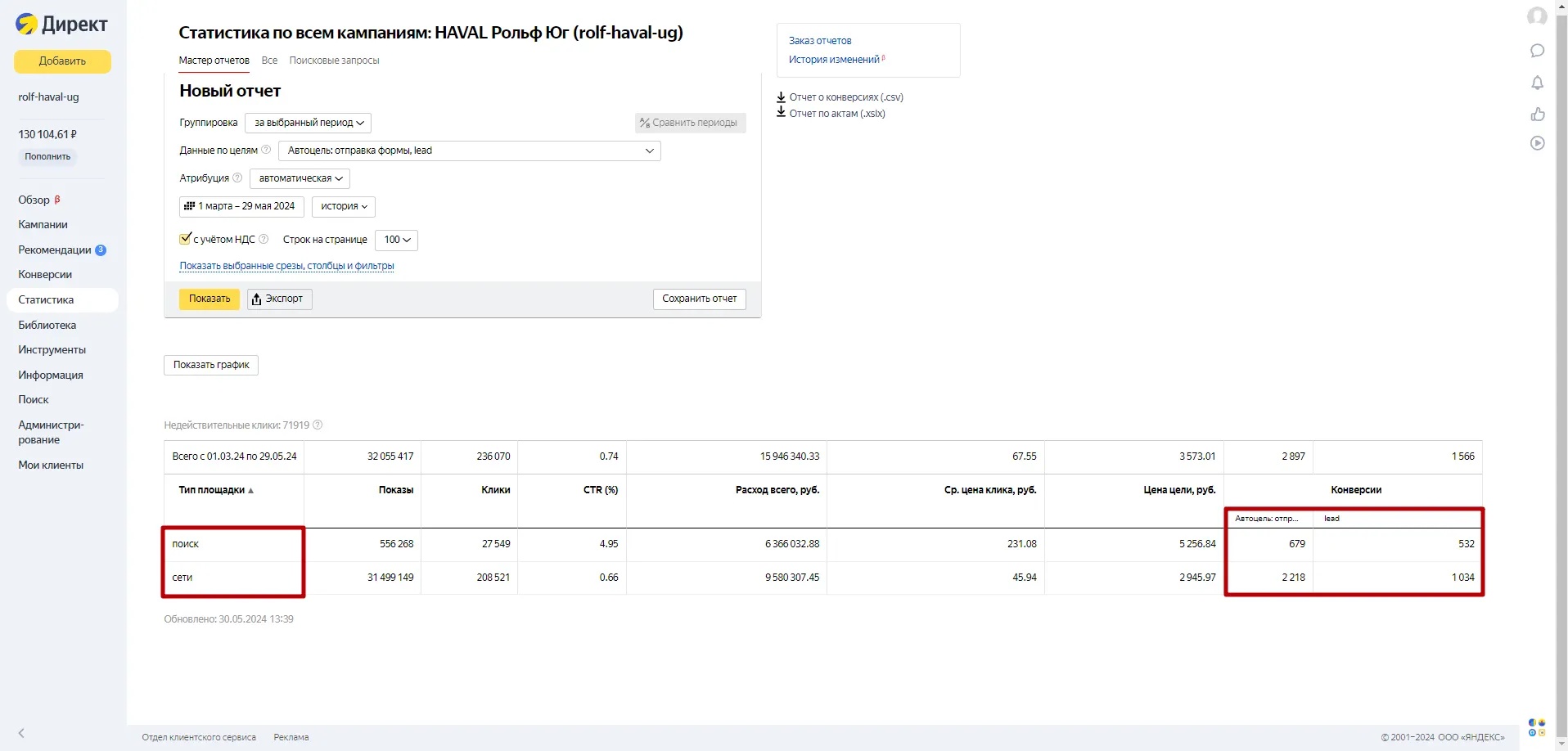Open the chat messages icon
Image resolution: width=1568 pixels, height=751 pixels.
click(x=1537, y=51)
